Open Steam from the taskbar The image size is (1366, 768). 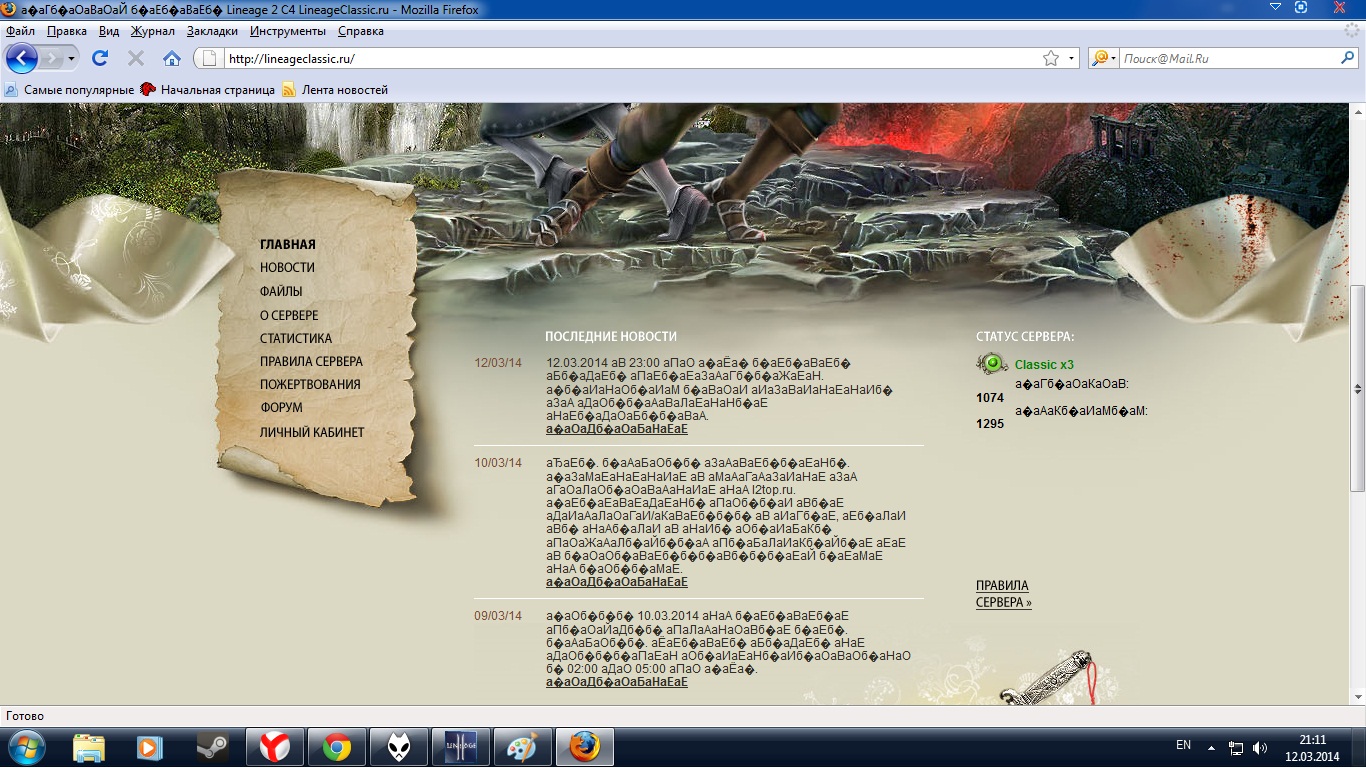(212, 747)
